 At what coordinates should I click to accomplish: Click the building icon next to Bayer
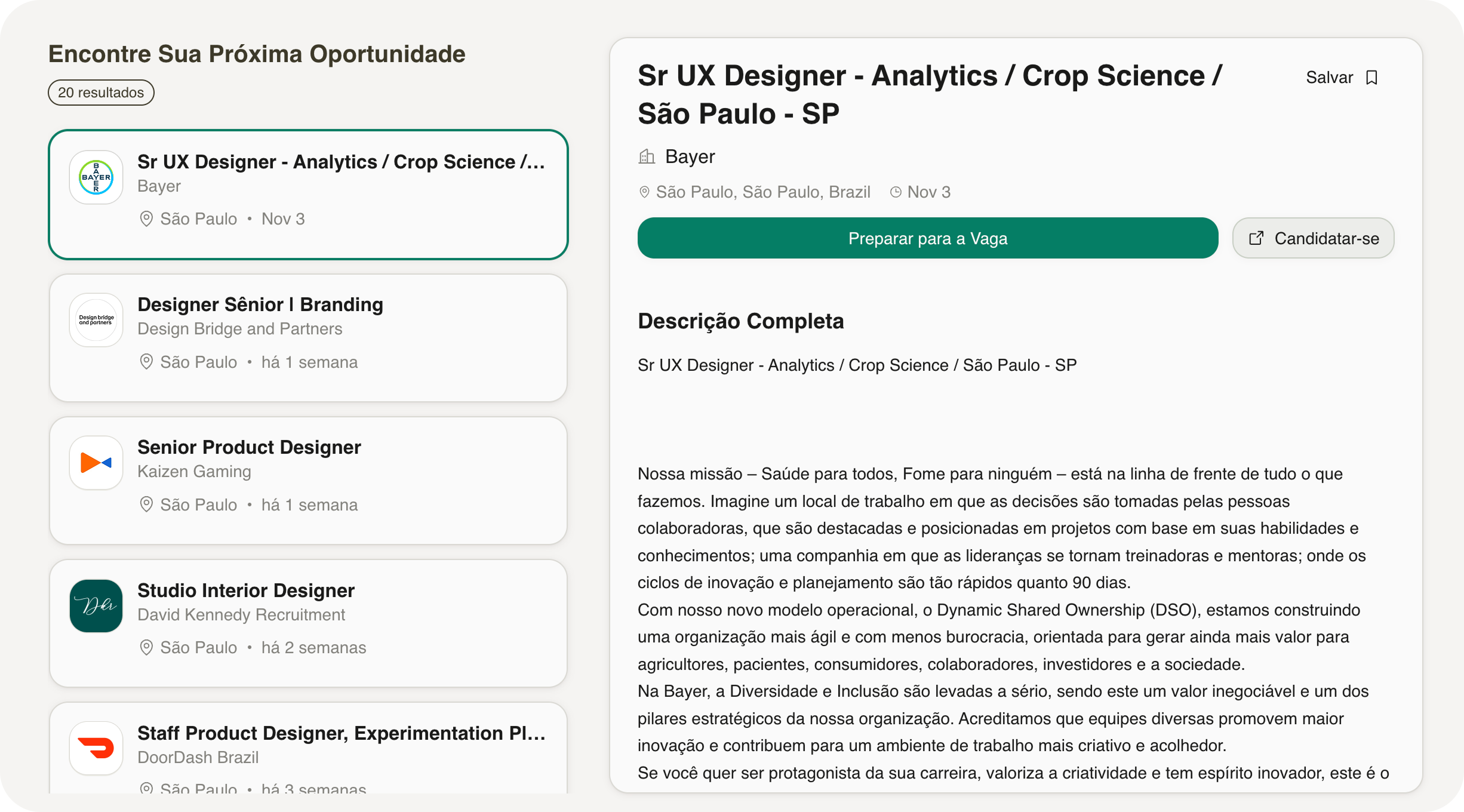coord(647,157)
